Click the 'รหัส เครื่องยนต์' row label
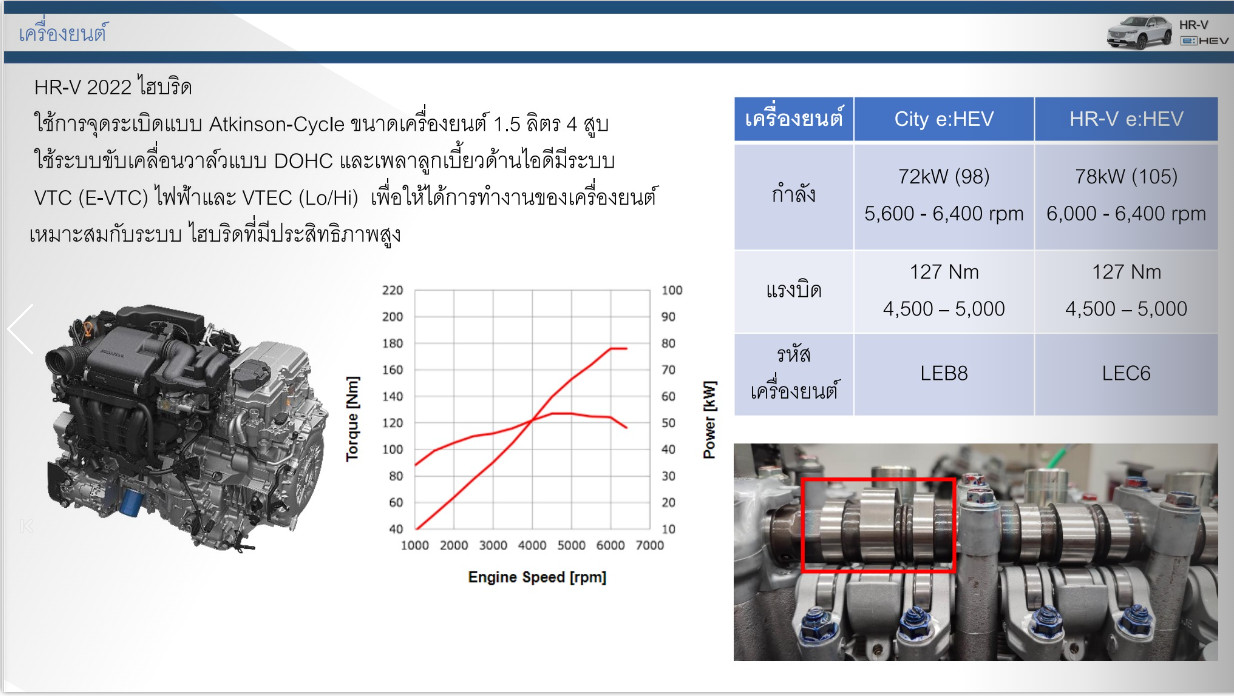Viewport: 1234px width, 696px height. [x=794, y=373]
